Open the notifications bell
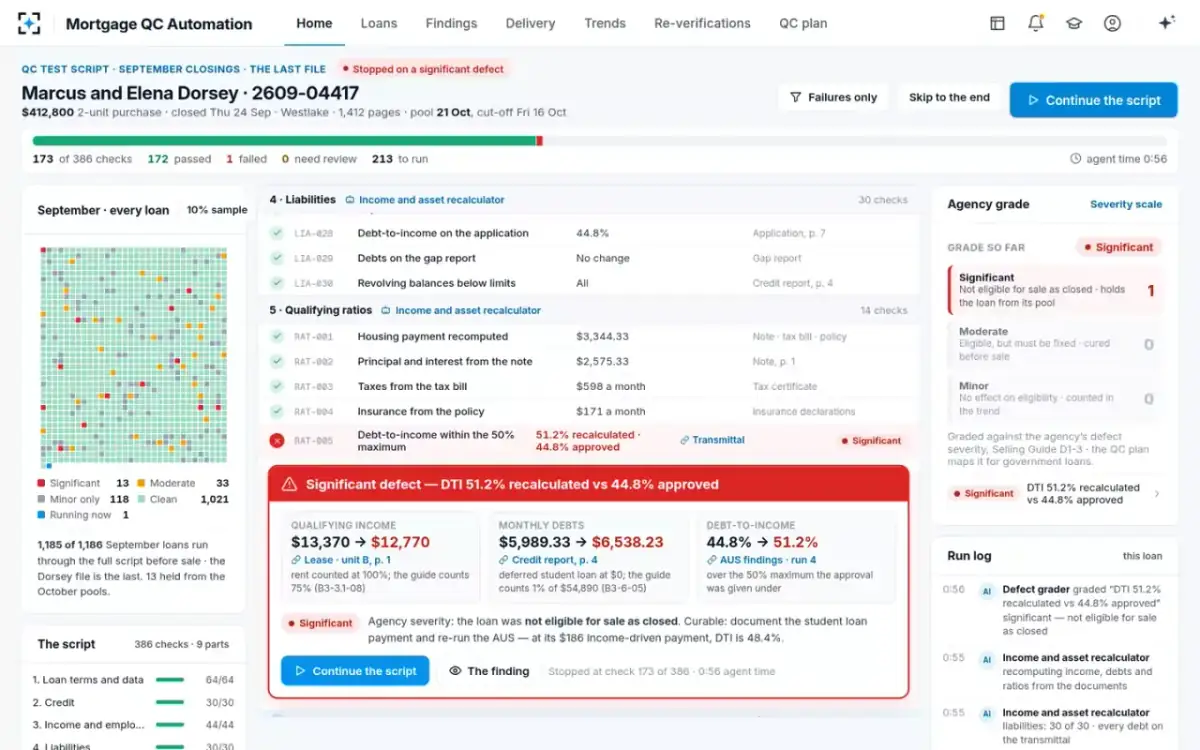This screenshot has height=750, width=1200. 1035,23
